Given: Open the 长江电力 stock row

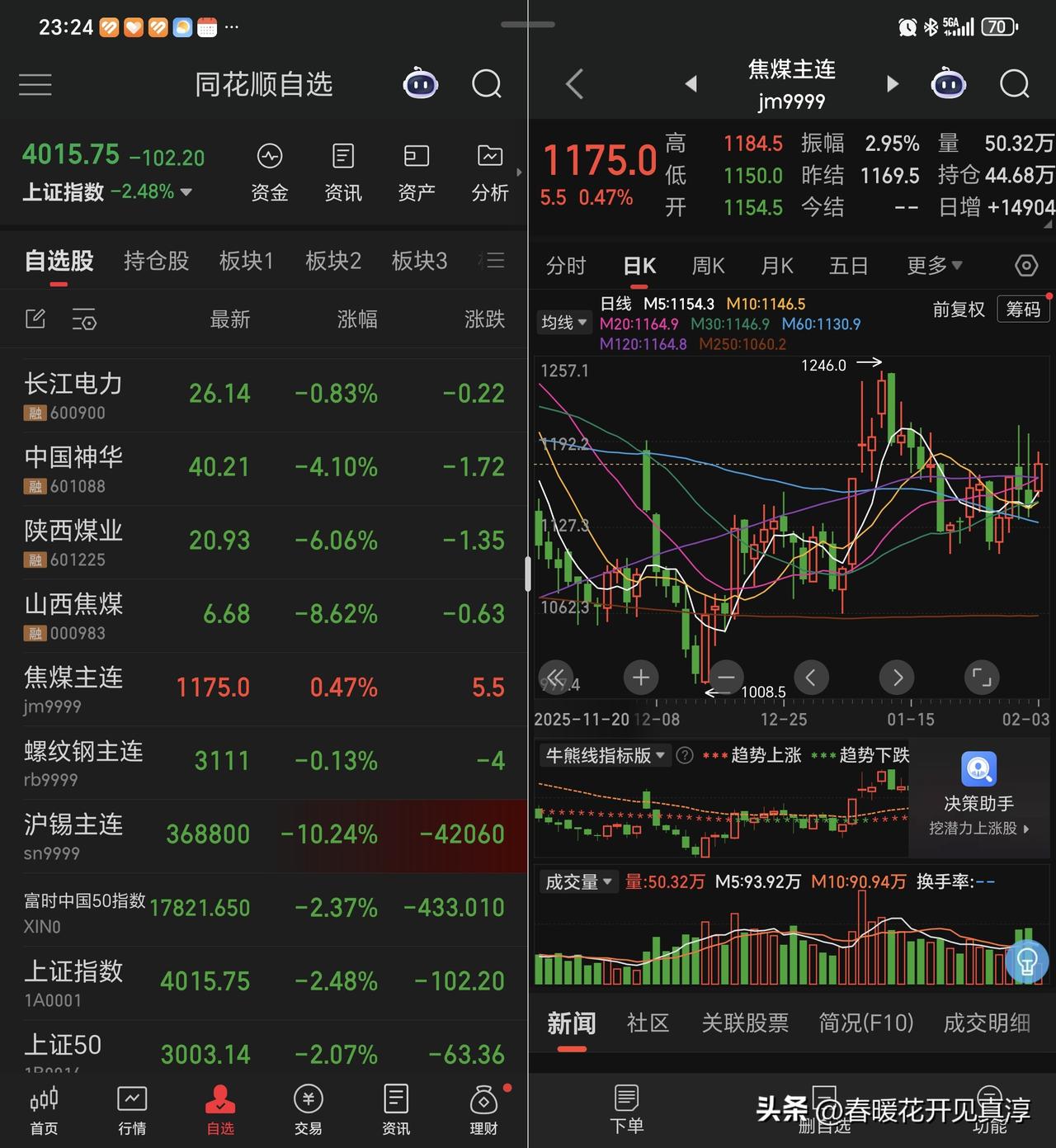Looking at the screenshot, I should pyautogui.click(x=263, y=395).
